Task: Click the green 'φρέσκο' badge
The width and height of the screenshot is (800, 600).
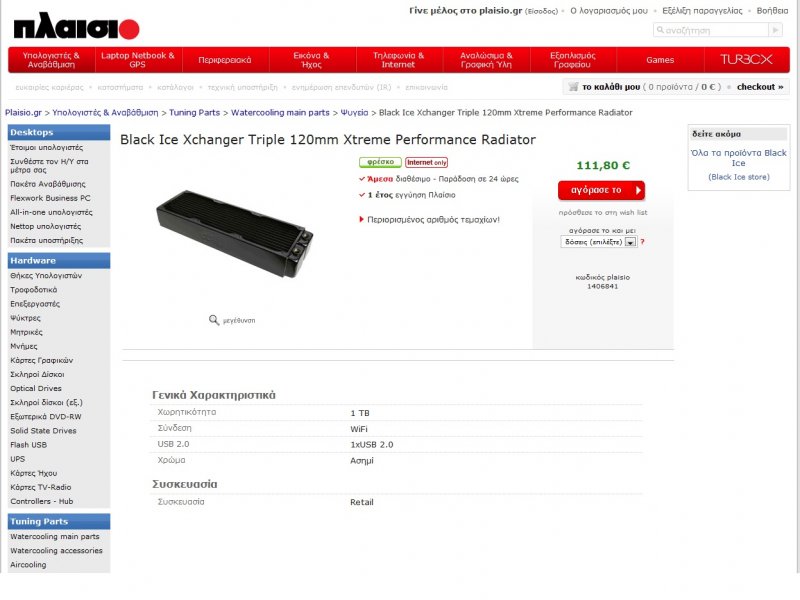Action: 380,162
